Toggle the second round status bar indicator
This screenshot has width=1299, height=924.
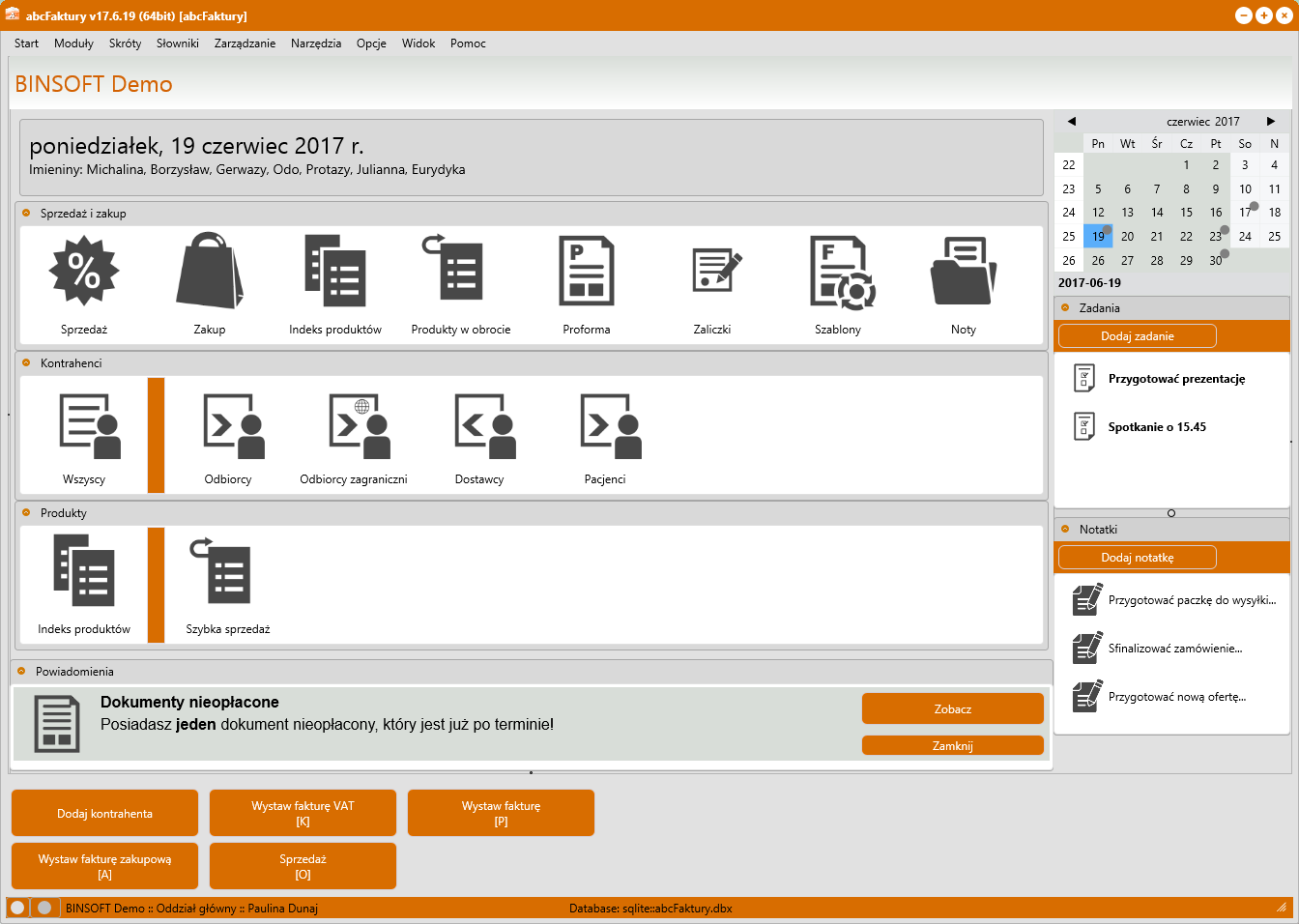[43, 908]
